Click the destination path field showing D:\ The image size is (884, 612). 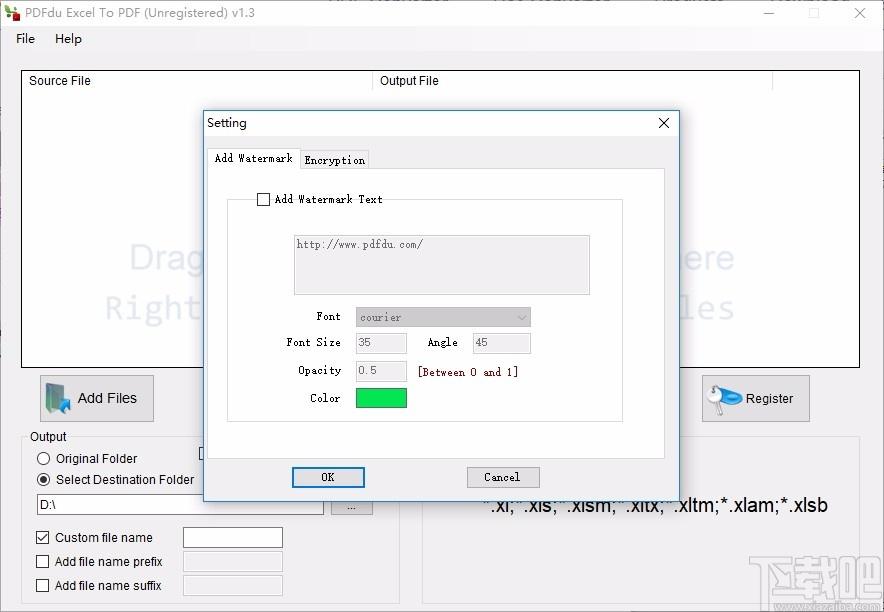point(180,505)
